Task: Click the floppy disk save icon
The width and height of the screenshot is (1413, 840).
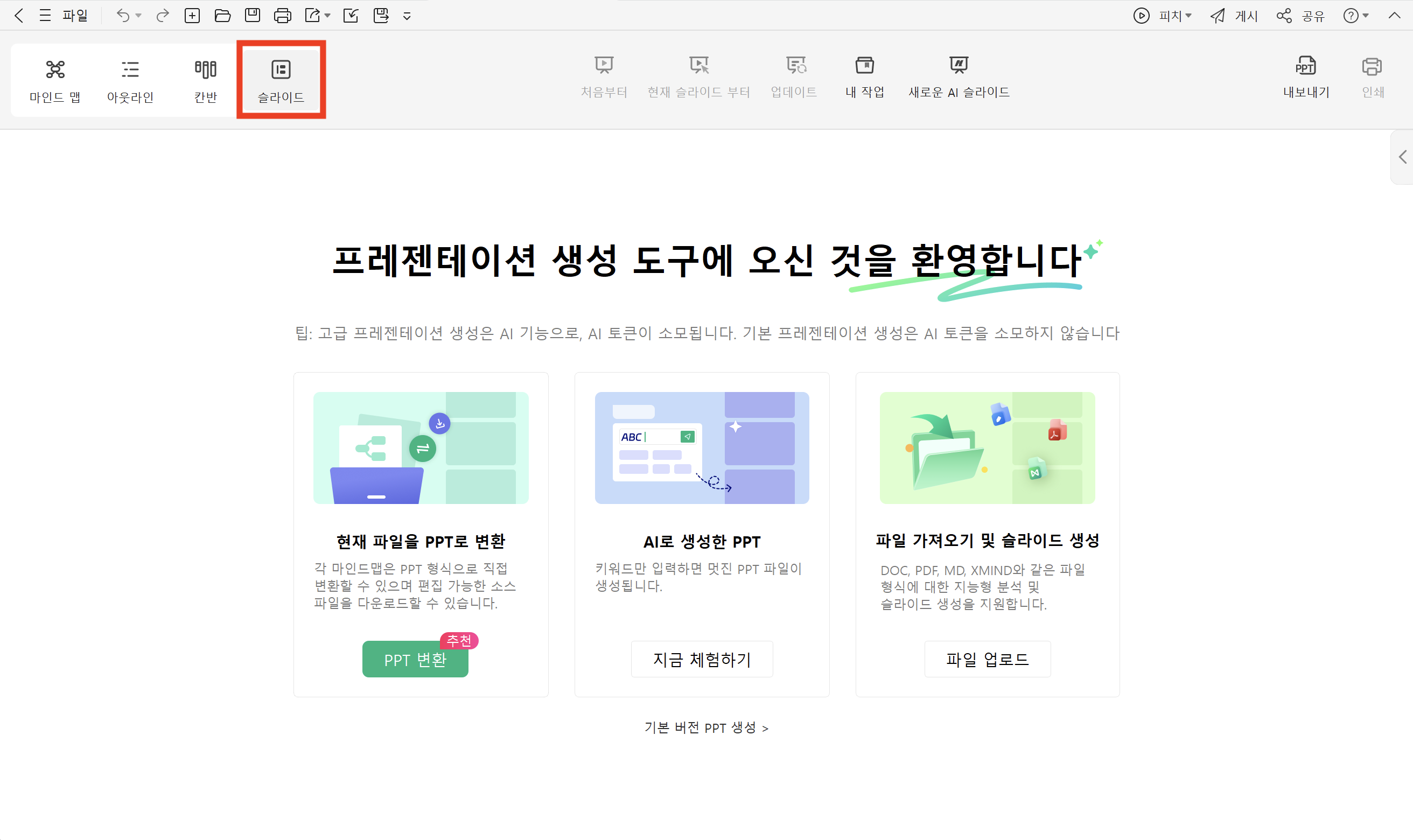Action: pyautogui.click(x=253, y=16)
